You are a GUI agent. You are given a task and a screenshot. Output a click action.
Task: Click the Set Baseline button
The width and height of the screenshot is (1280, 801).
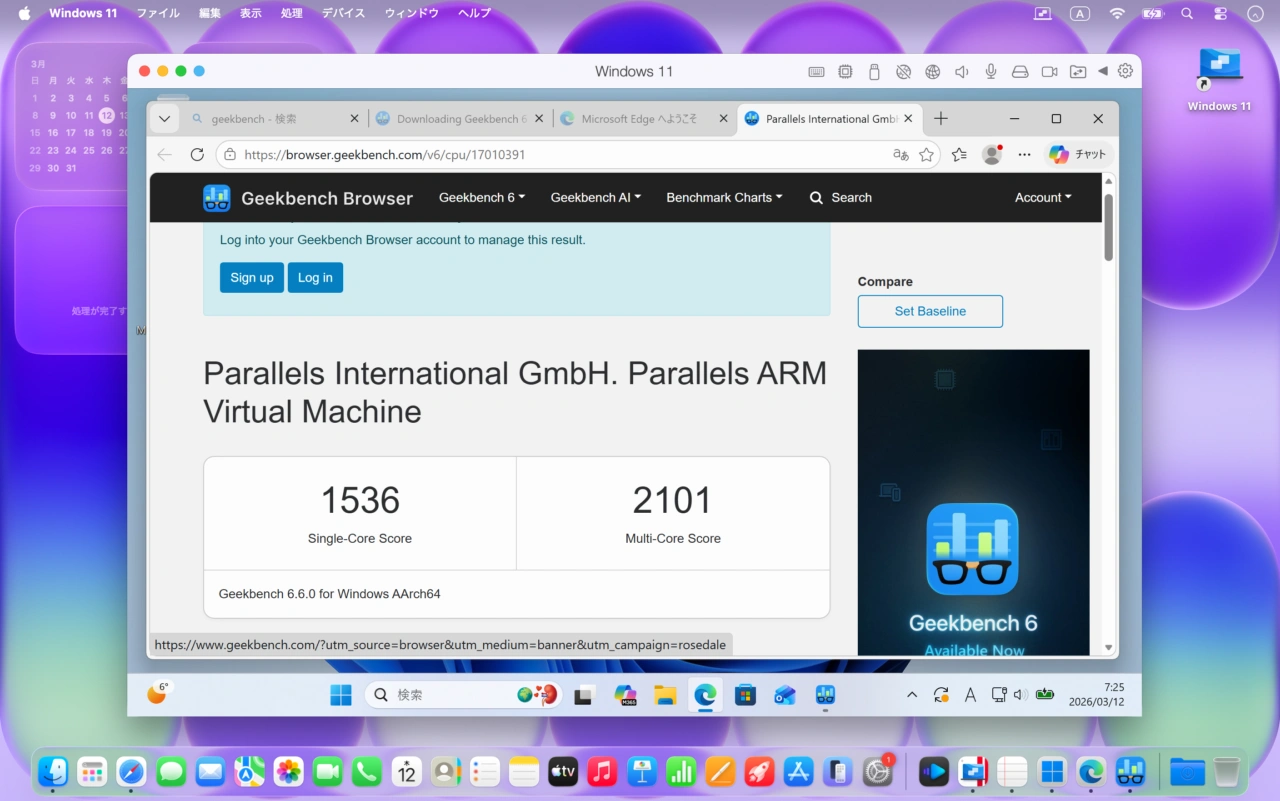coord(930,311)
